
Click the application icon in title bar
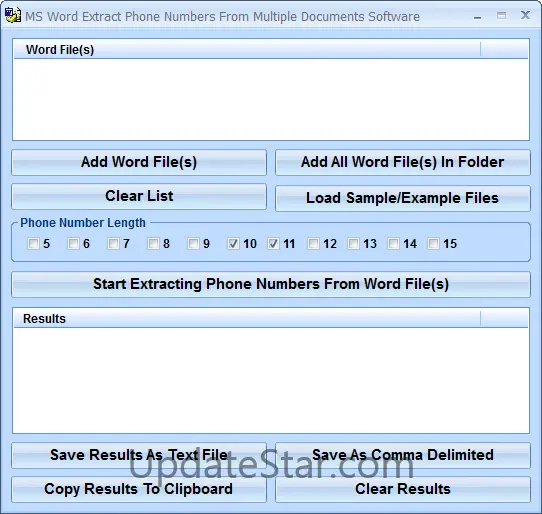point(13,16)
